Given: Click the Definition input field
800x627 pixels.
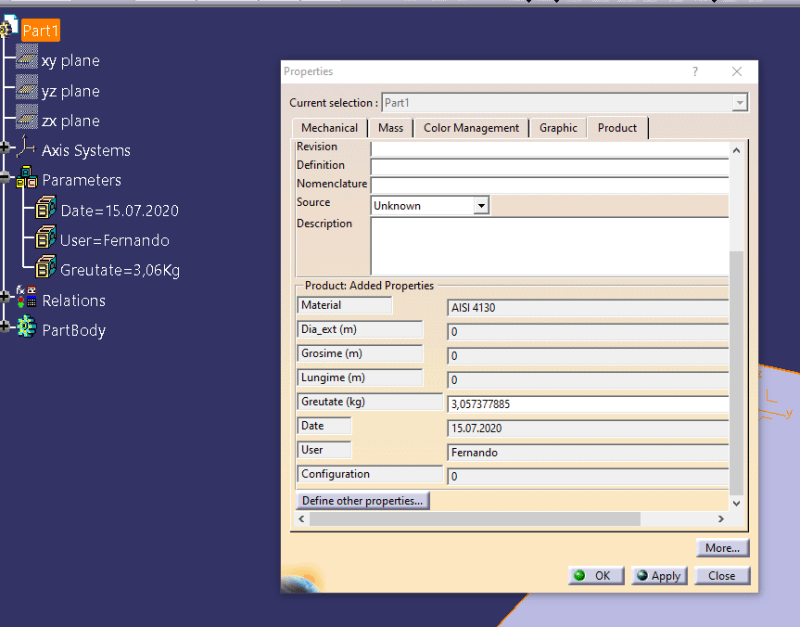Looking at the screenshot, I should [x=550, y=167].
